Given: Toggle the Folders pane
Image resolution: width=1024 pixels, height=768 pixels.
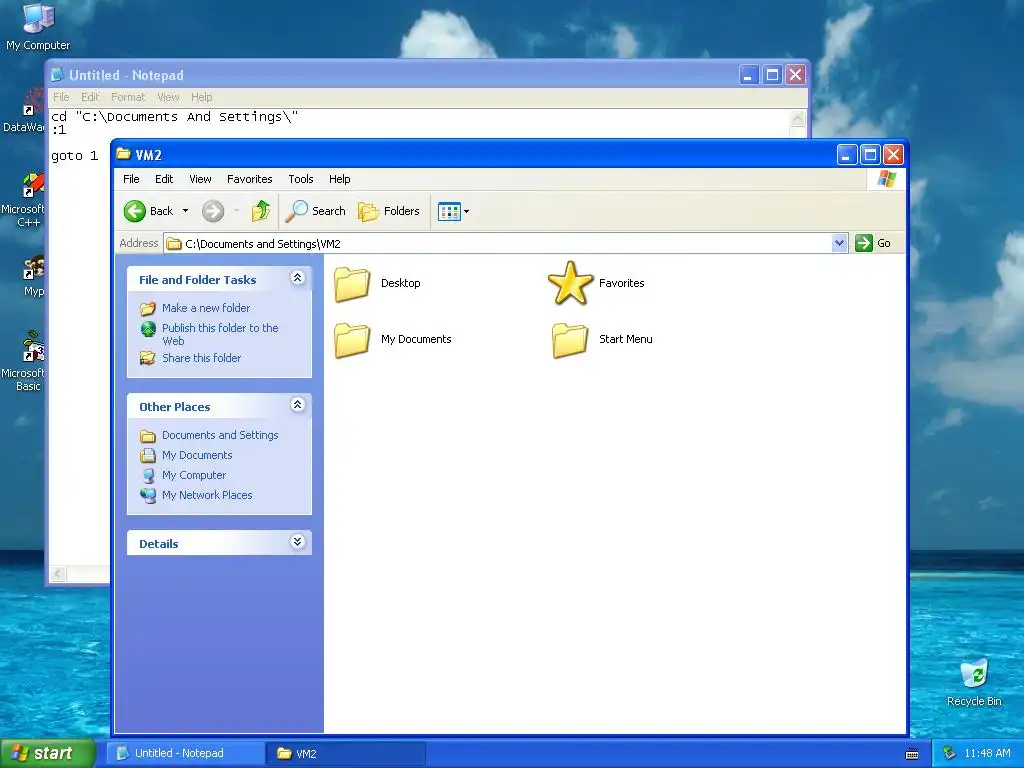Looking at the screenshot, I should click(389, 211).
